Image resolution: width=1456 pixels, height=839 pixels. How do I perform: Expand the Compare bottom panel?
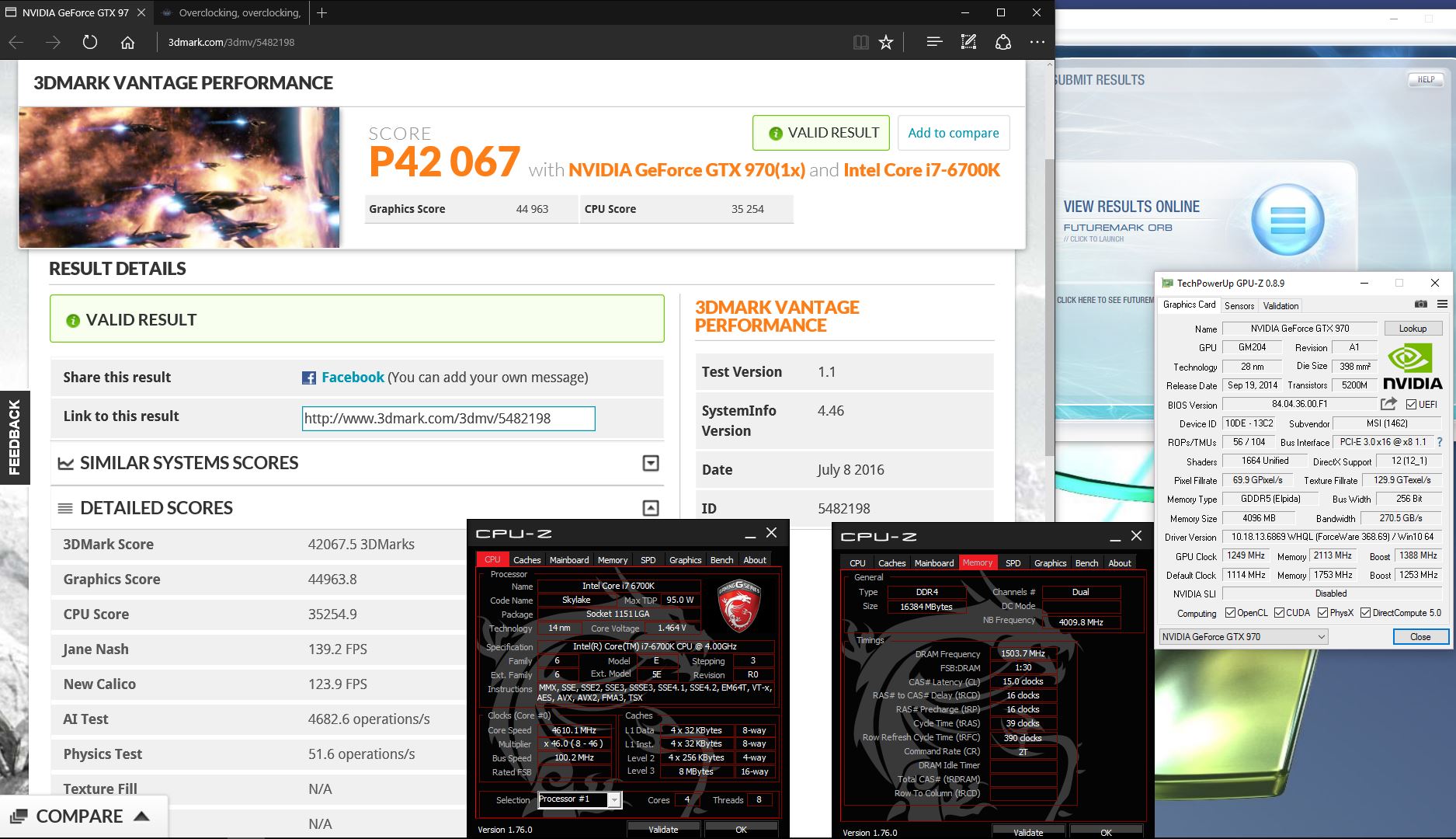pos(84,816)
